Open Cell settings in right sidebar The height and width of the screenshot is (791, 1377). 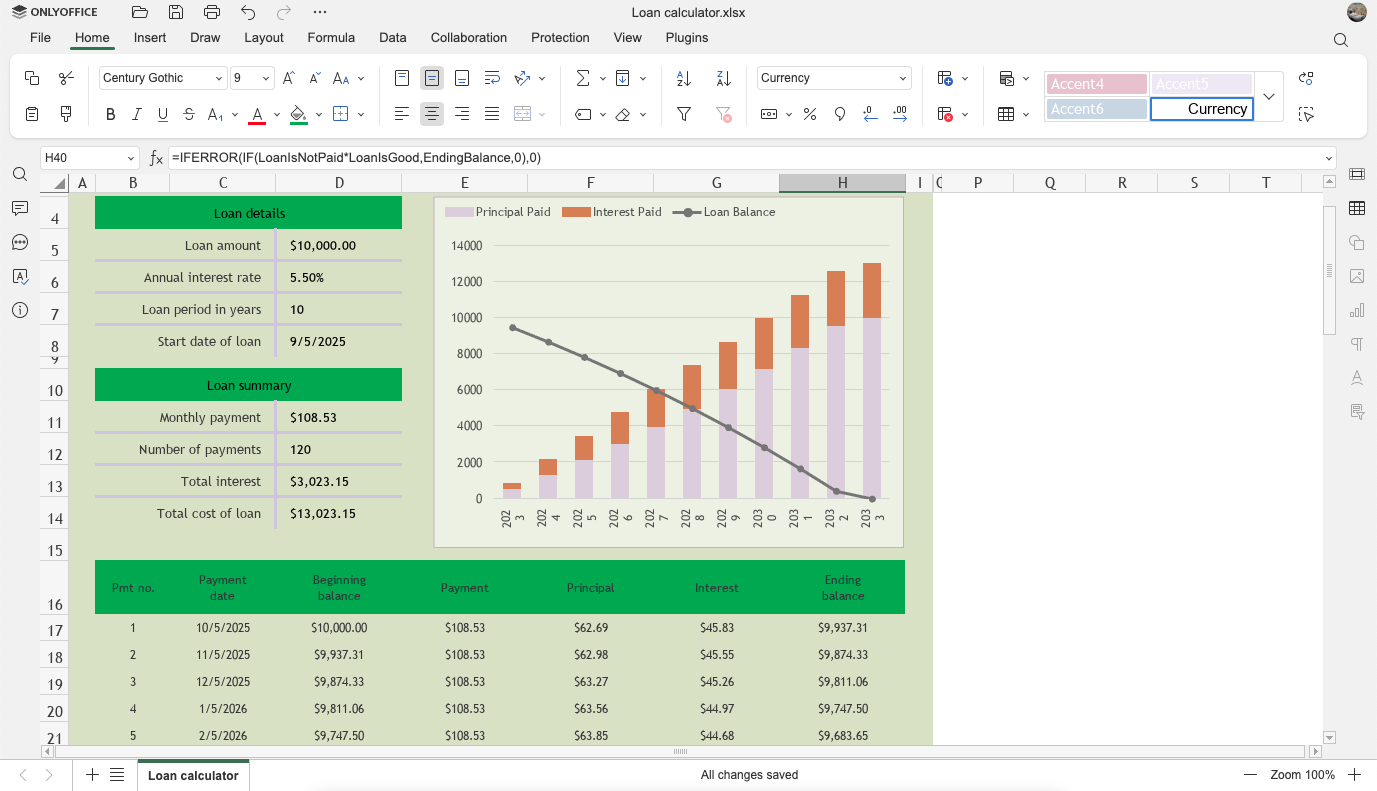(1357, 174)
